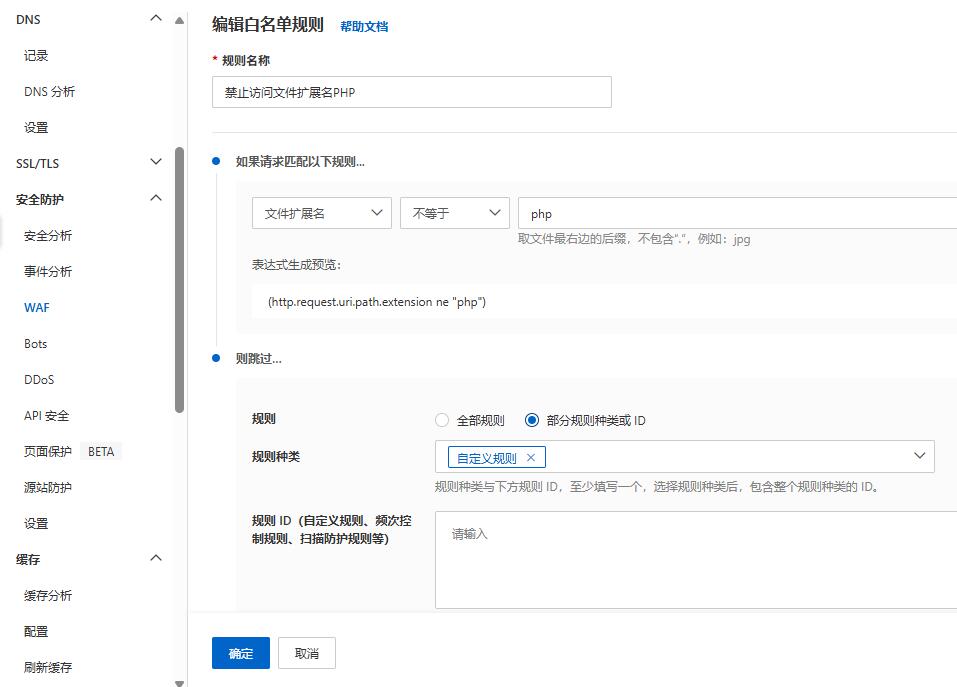Screen dimensions: 957x687
Task: Remove the 自定义规则 tag
Action: (x=531, y=455)
